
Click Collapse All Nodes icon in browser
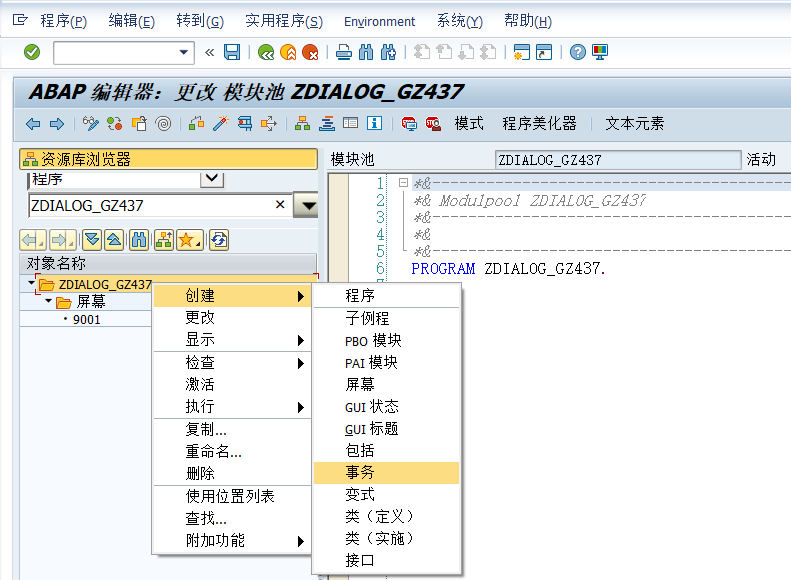point(114,240)
